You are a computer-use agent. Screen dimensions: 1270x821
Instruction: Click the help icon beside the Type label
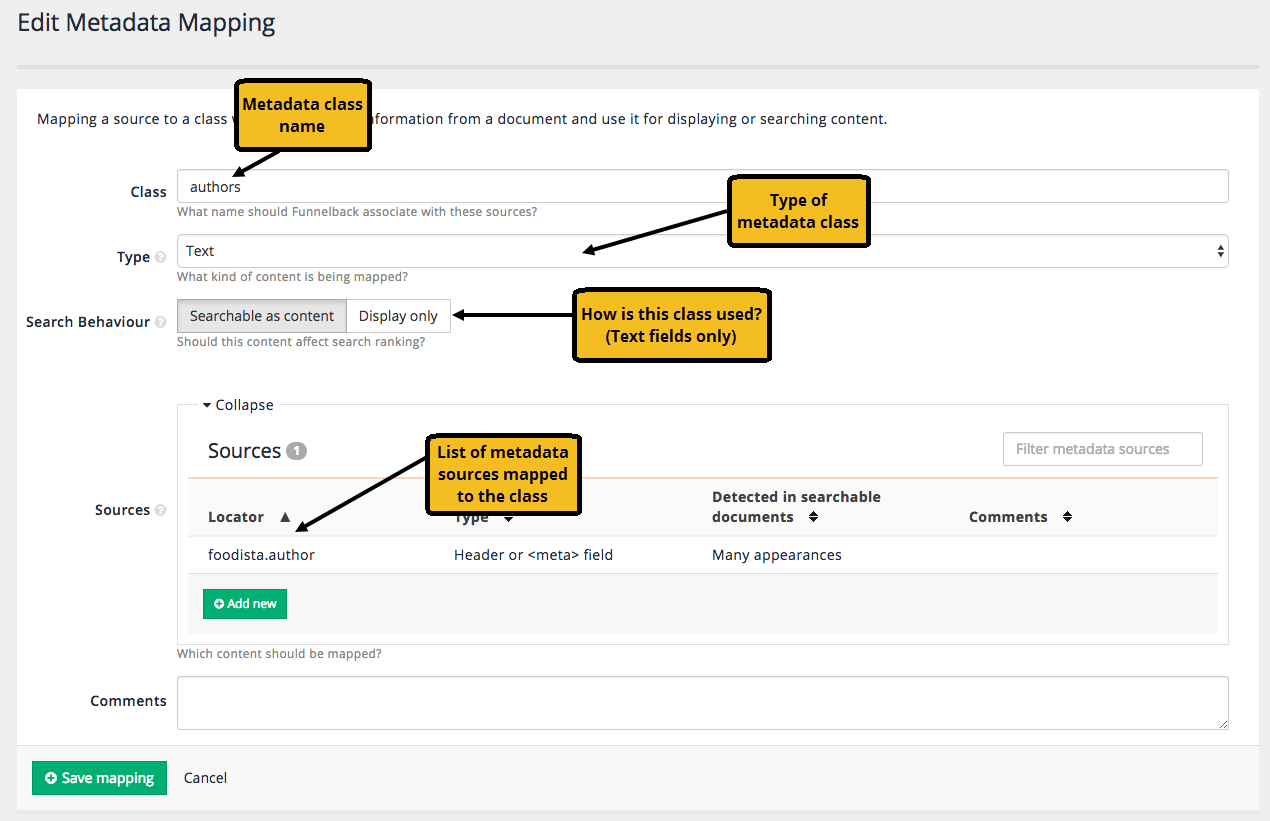(160, 257)
